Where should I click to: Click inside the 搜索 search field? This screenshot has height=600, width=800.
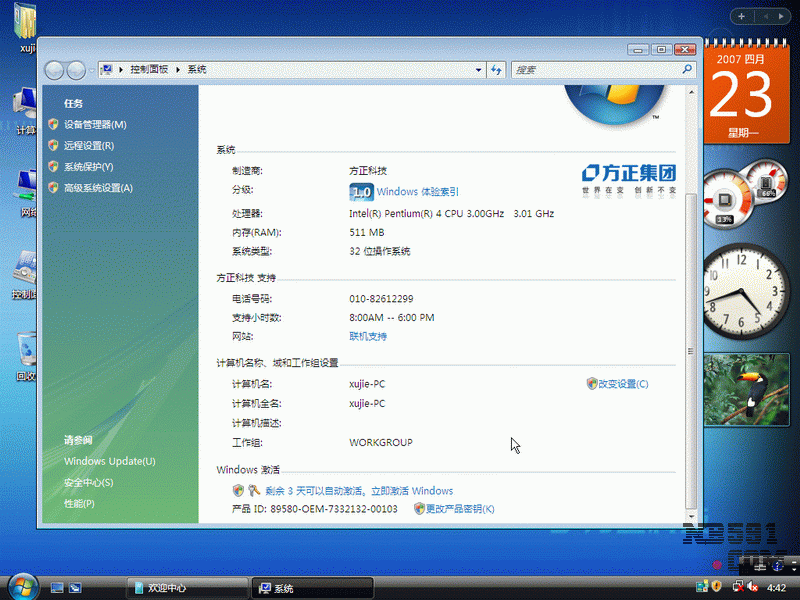(x=595, y=70)
